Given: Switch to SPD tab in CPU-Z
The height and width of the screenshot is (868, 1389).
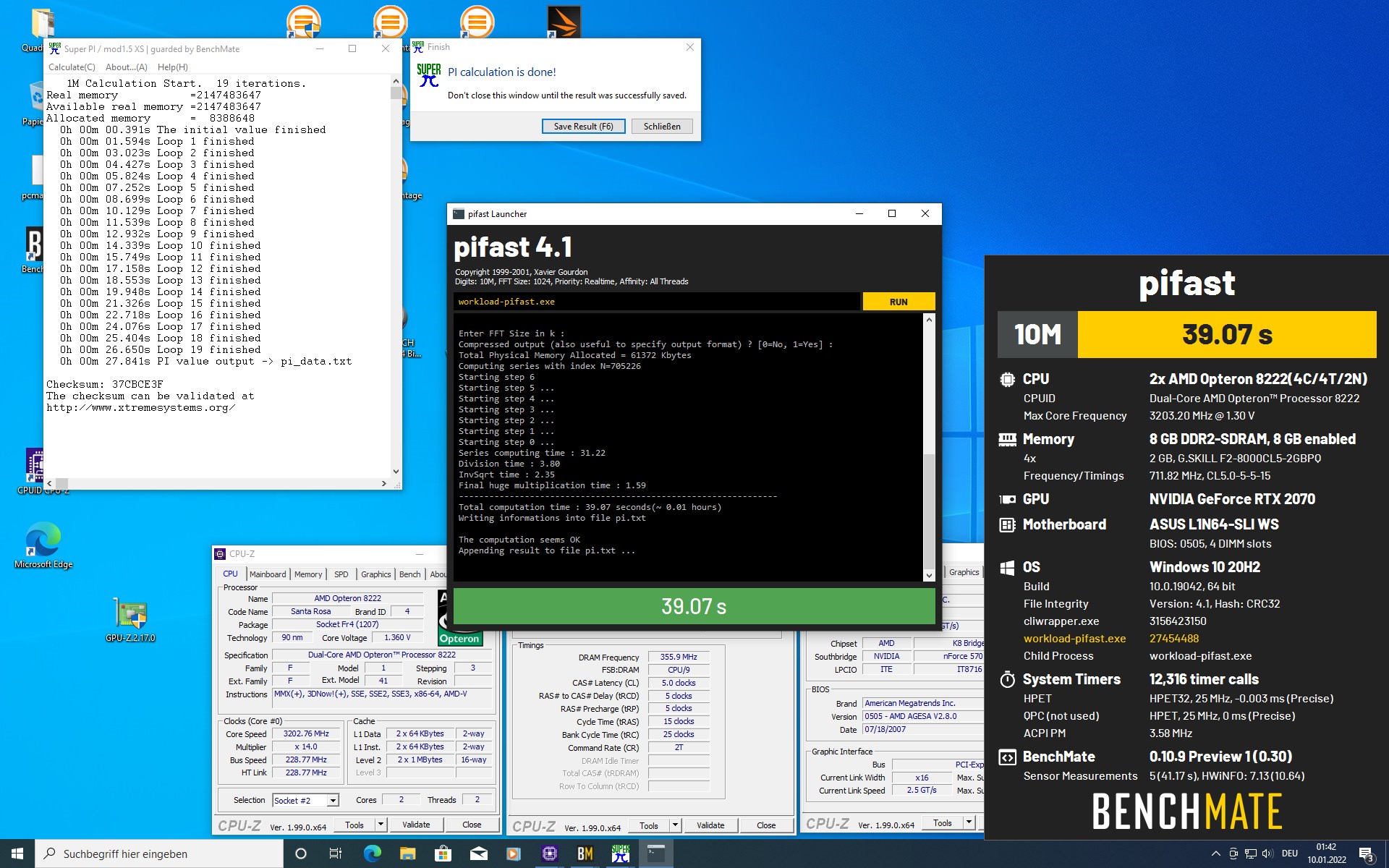Looking at the screenshot, I should pyautogui.click(x=341, y=574).
